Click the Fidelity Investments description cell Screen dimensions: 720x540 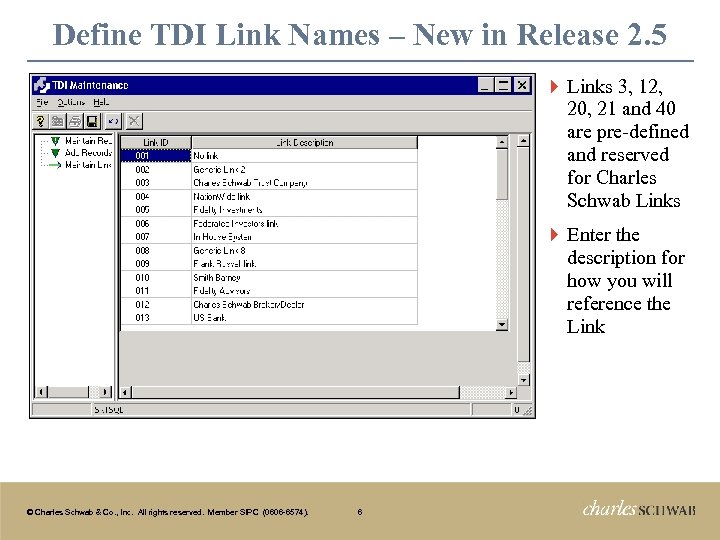(304, 210)
